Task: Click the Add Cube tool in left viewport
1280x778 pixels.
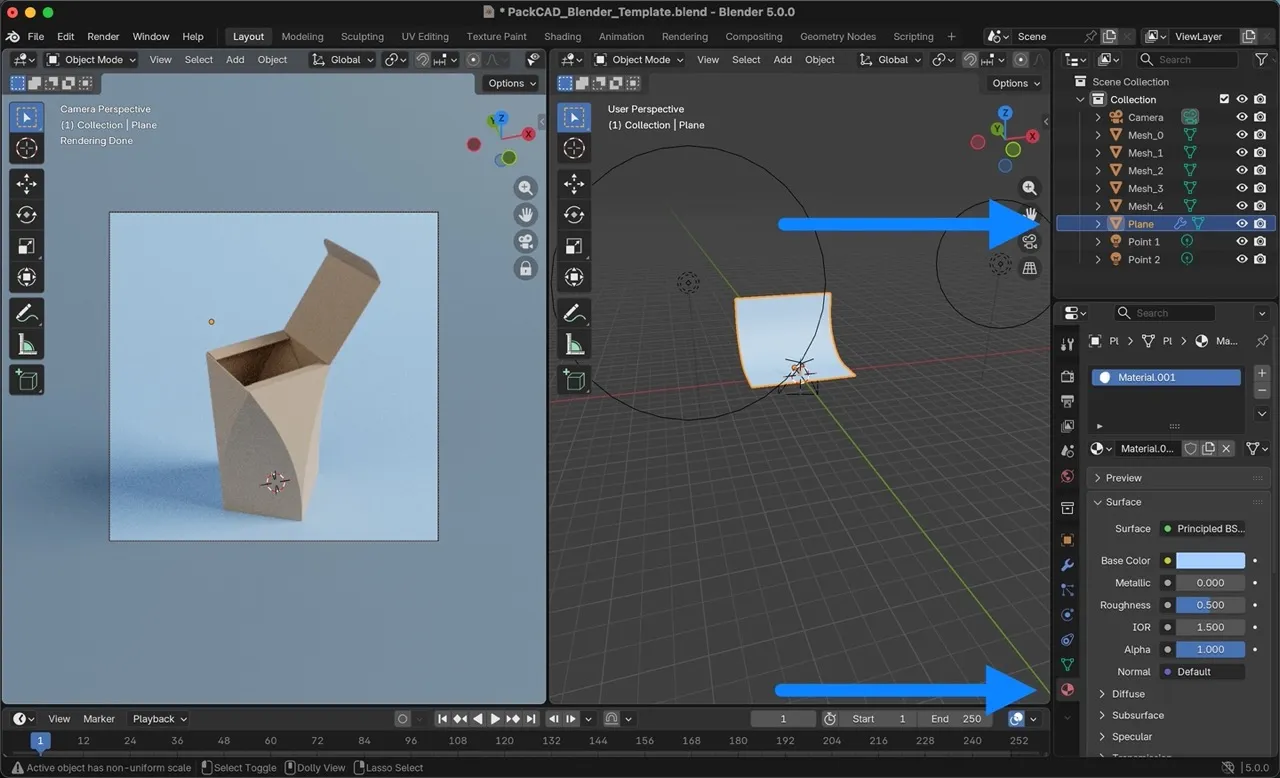Action: (x=26, y=379)
